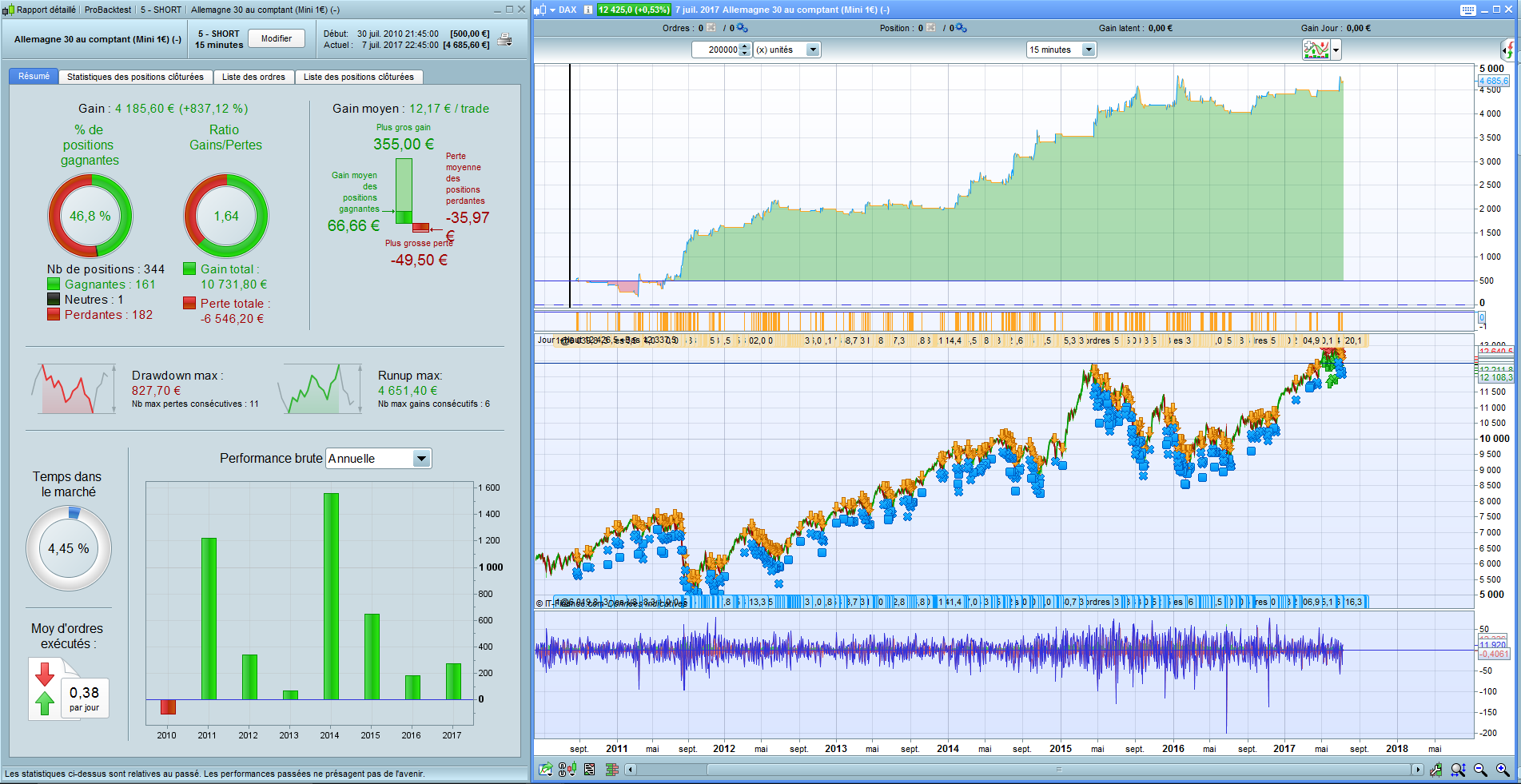Open Statistiques des positions clôturées tab
This screenshot has height=784, width=1521.
(135, 77)
